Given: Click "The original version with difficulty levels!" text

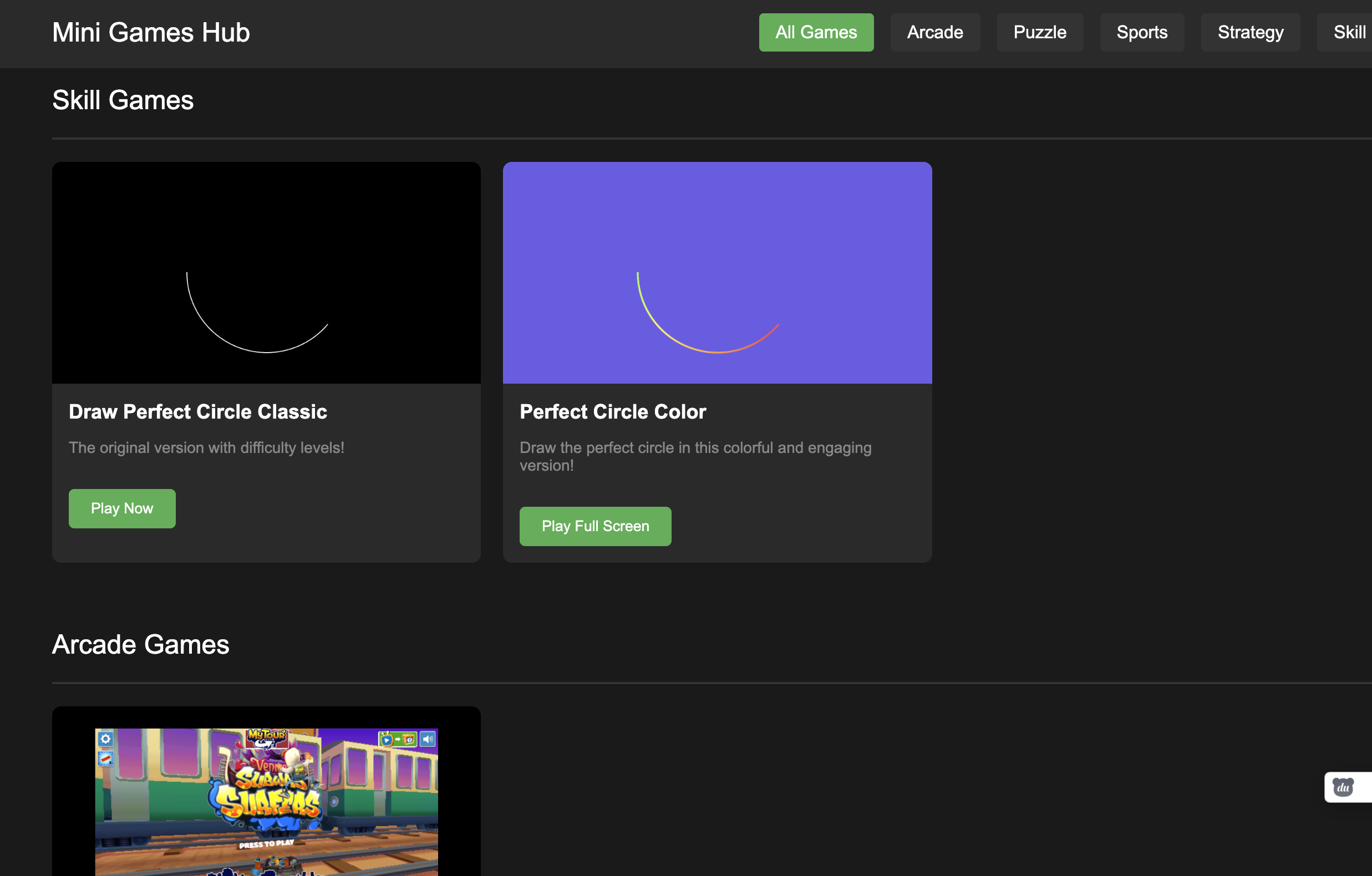Looking at the screenshot, I should (x=206, y=447).
